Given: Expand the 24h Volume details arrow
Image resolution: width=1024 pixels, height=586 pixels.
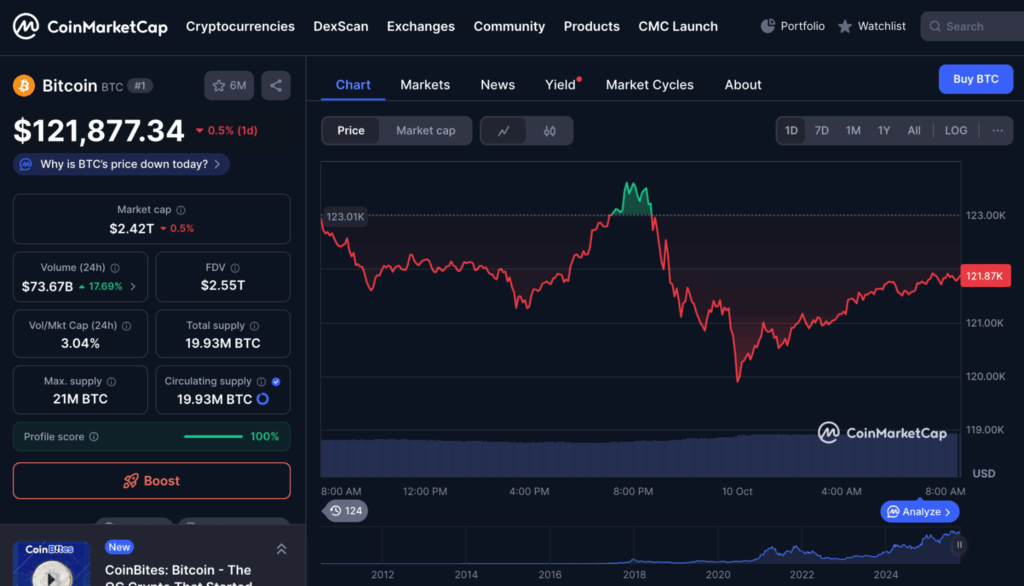Looking at the screenshot, I should [x=133, y=287].
